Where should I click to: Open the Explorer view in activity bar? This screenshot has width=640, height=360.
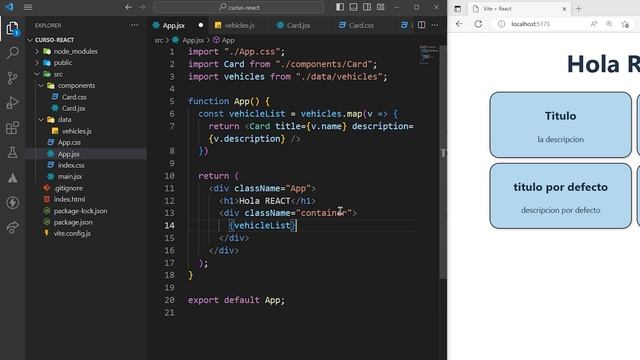[12, 28]
